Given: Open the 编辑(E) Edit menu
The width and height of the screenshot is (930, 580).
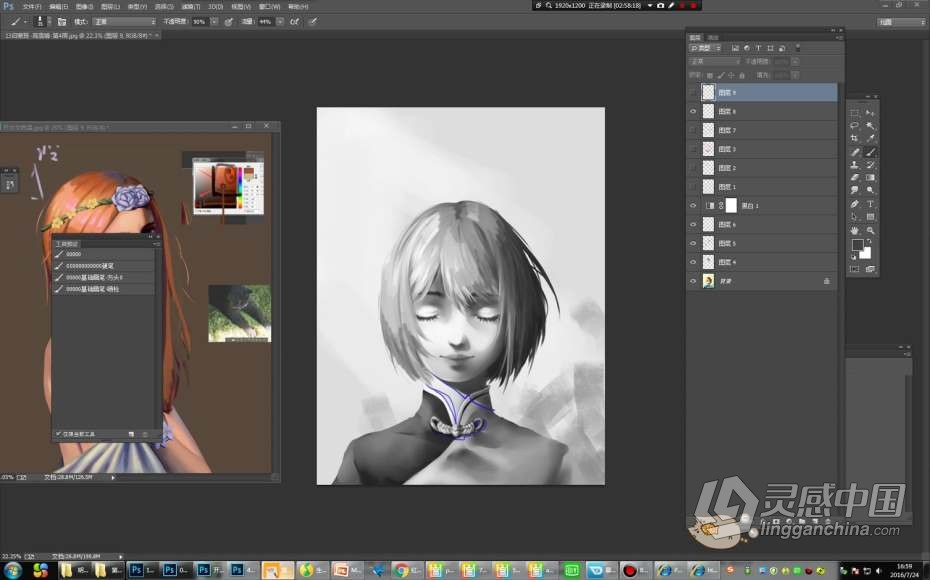Looking at the screenshot, I should 58,7.
